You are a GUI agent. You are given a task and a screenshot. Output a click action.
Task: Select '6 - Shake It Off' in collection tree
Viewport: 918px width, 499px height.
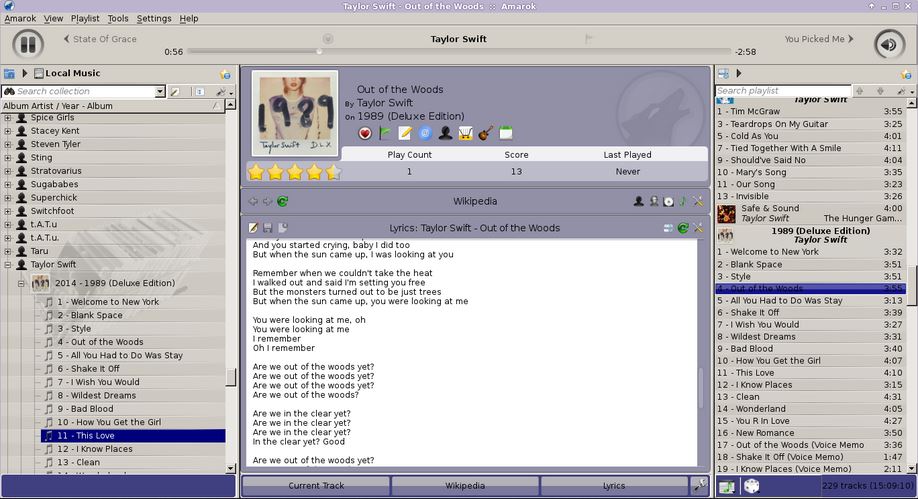[88, 368]
